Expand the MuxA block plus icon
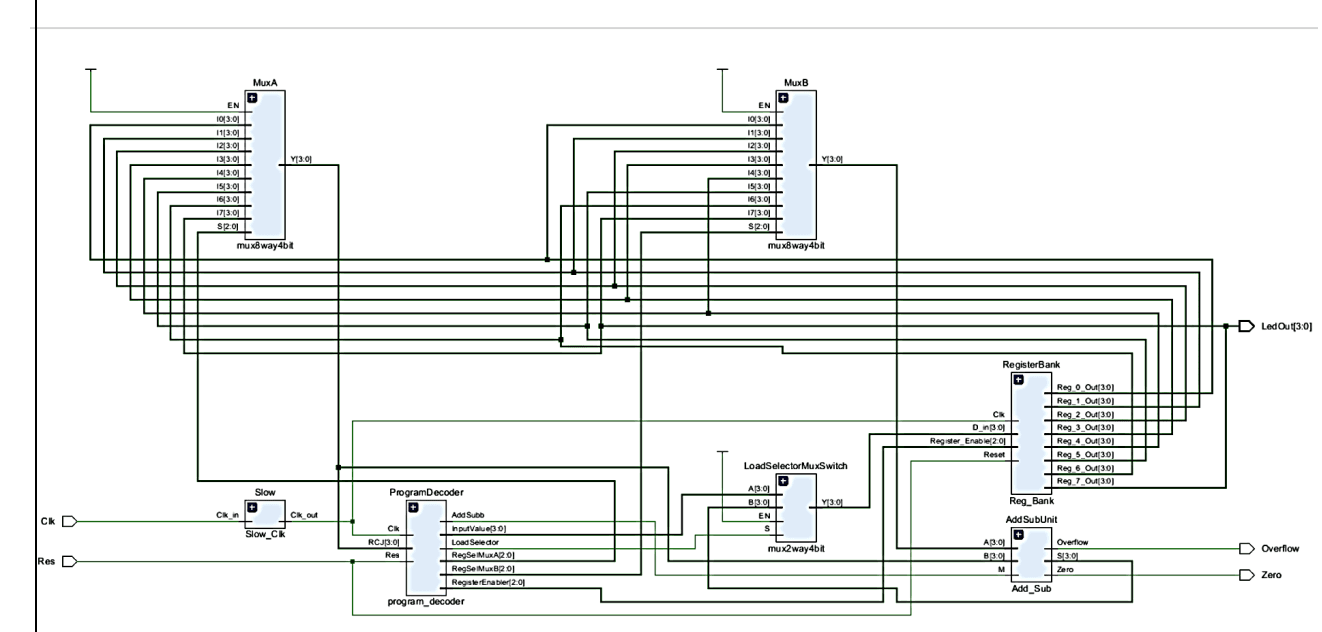Screen dimensions: 1322x632 click(253, 97)
